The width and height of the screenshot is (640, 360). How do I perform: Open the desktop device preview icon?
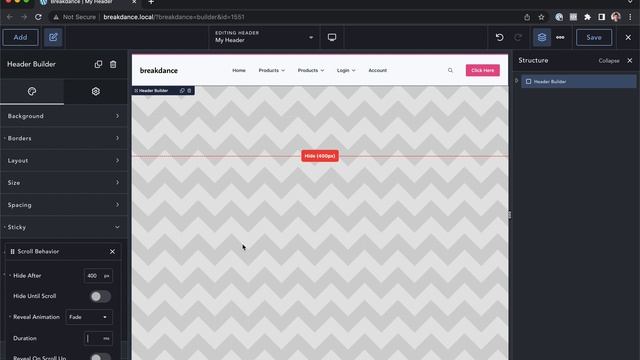(x=332, y=38)
